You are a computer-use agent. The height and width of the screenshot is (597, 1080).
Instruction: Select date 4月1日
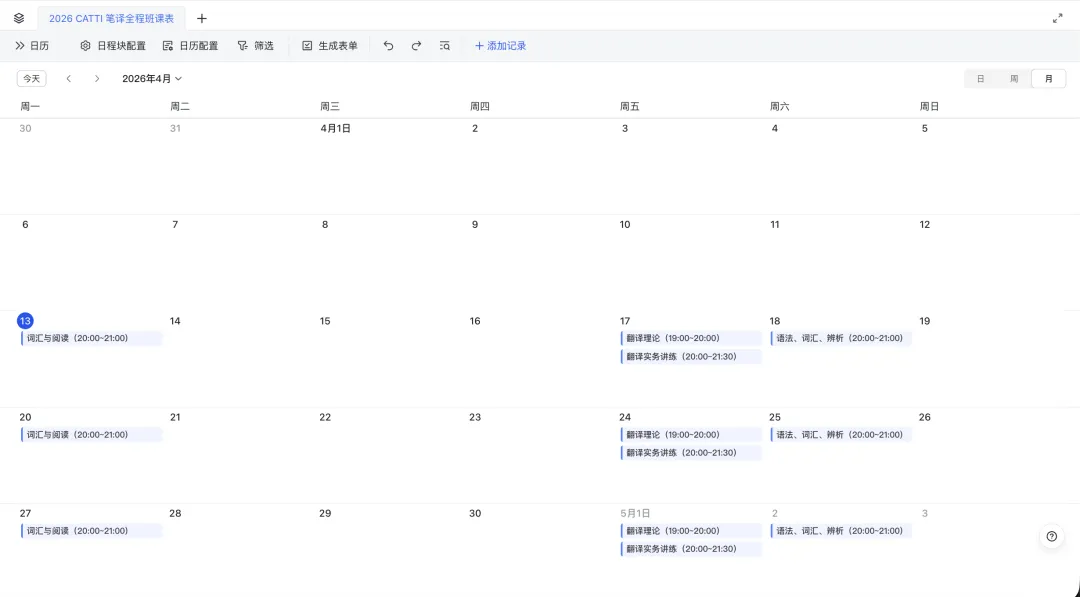point(335,129)
